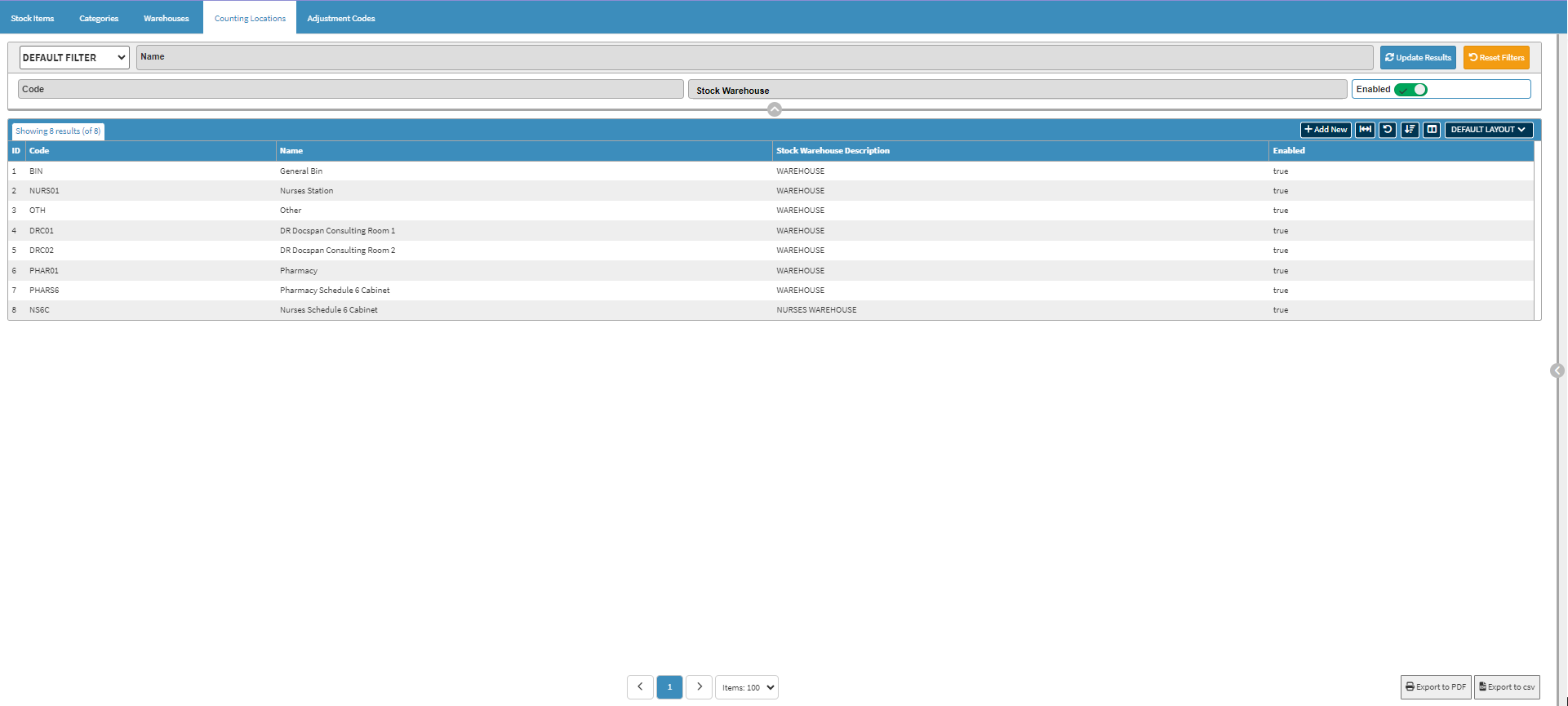Toggle the Enabled filter switch
Screen dimensions: 1568x706
click(x=1410, y=90)
